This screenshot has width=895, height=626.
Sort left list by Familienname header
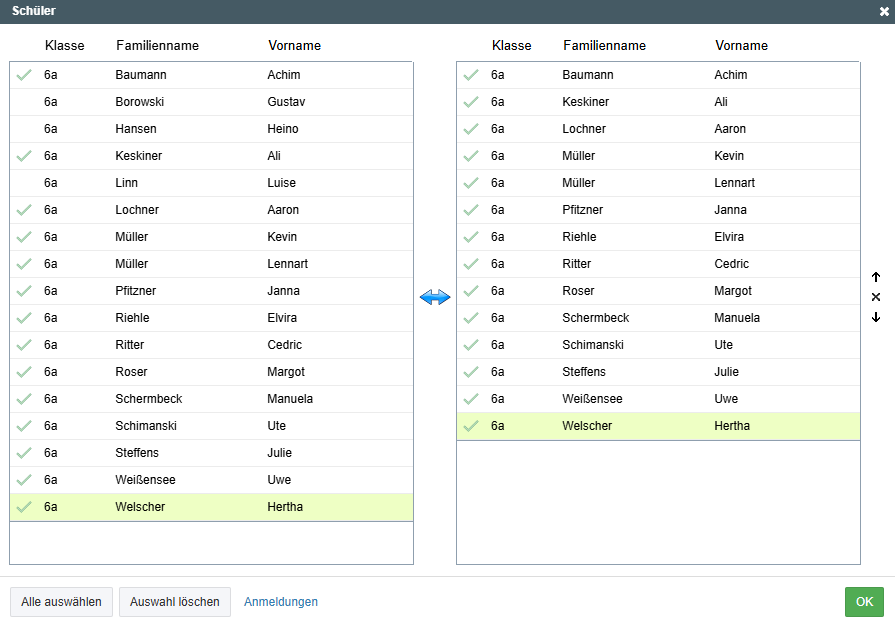(x=157, y=46)
